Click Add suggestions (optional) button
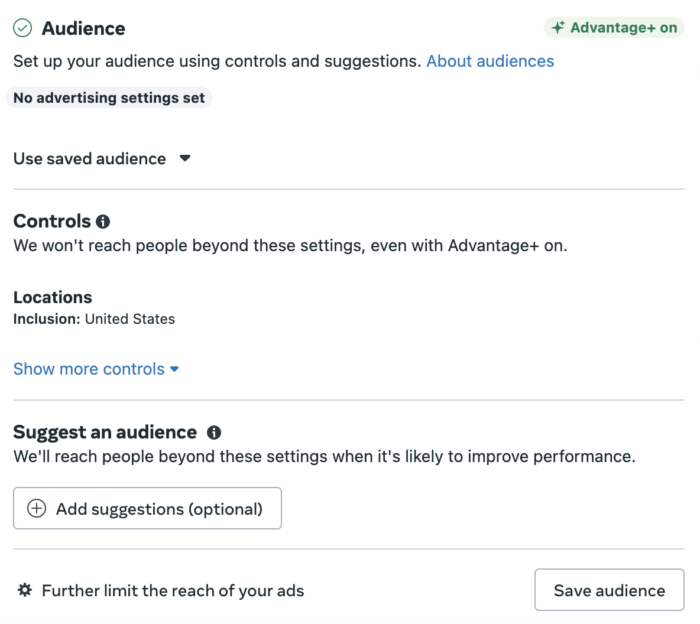Viewport: 700px width, 624px height. pos(147,508)
